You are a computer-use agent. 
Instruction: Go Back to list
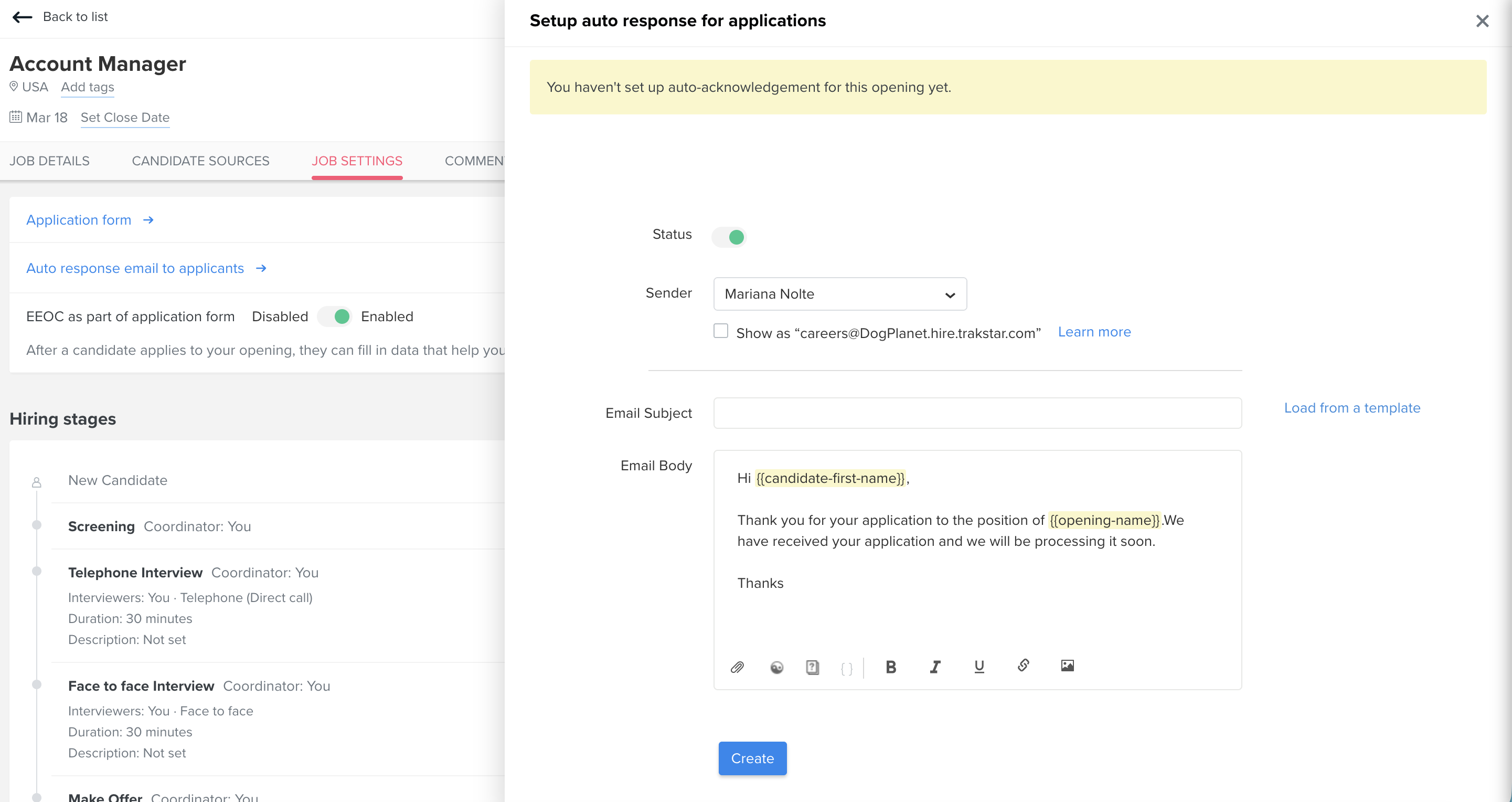point(75,16)
